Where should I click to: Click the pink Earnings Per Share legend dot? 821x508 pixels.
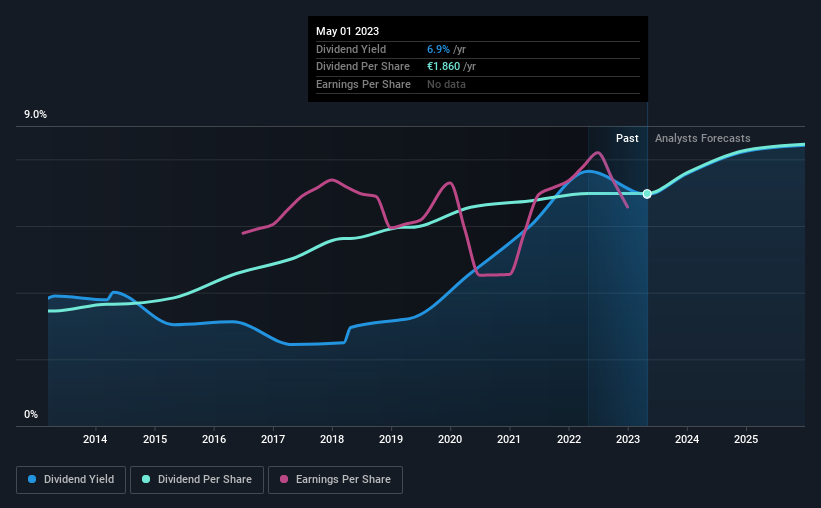[x=284, y=479]
